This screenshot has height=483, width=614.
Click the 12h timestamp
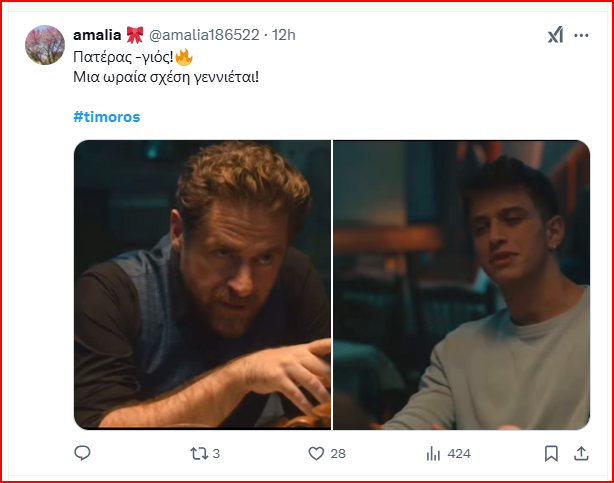283,35
